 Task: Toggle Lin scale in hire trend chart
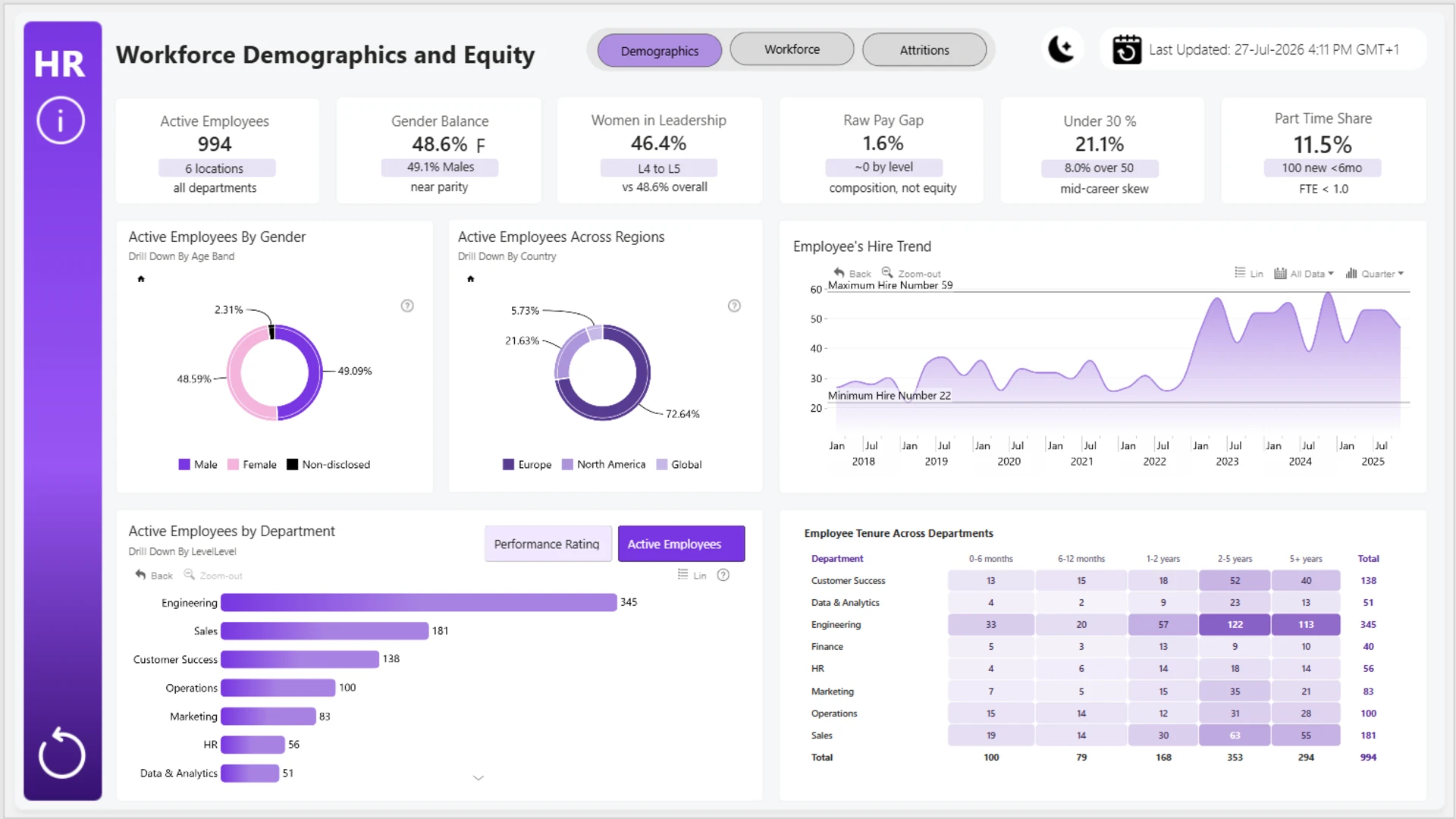click(x=1249, y=273)
